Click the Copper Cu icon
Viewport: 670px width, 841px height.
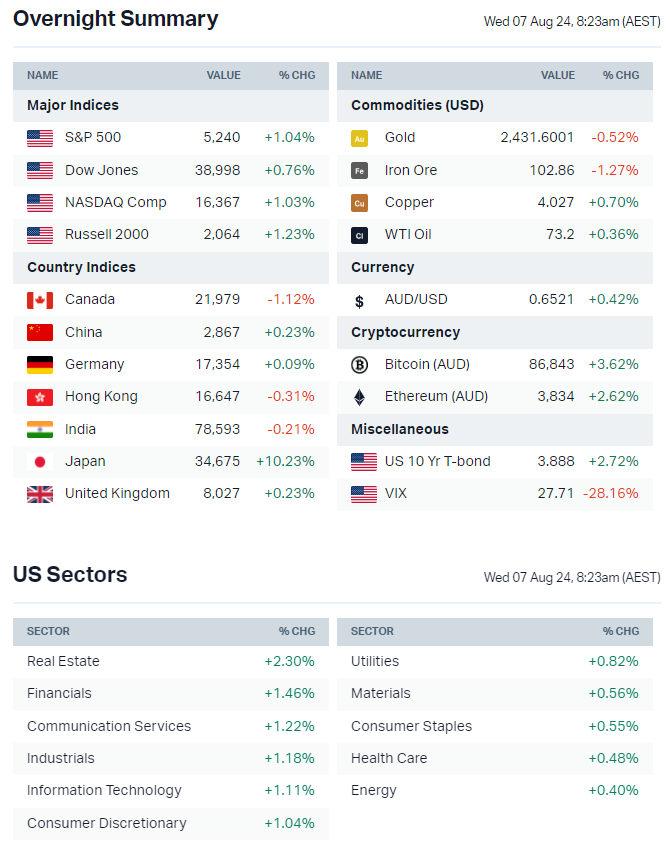click(x=360, y=203)
